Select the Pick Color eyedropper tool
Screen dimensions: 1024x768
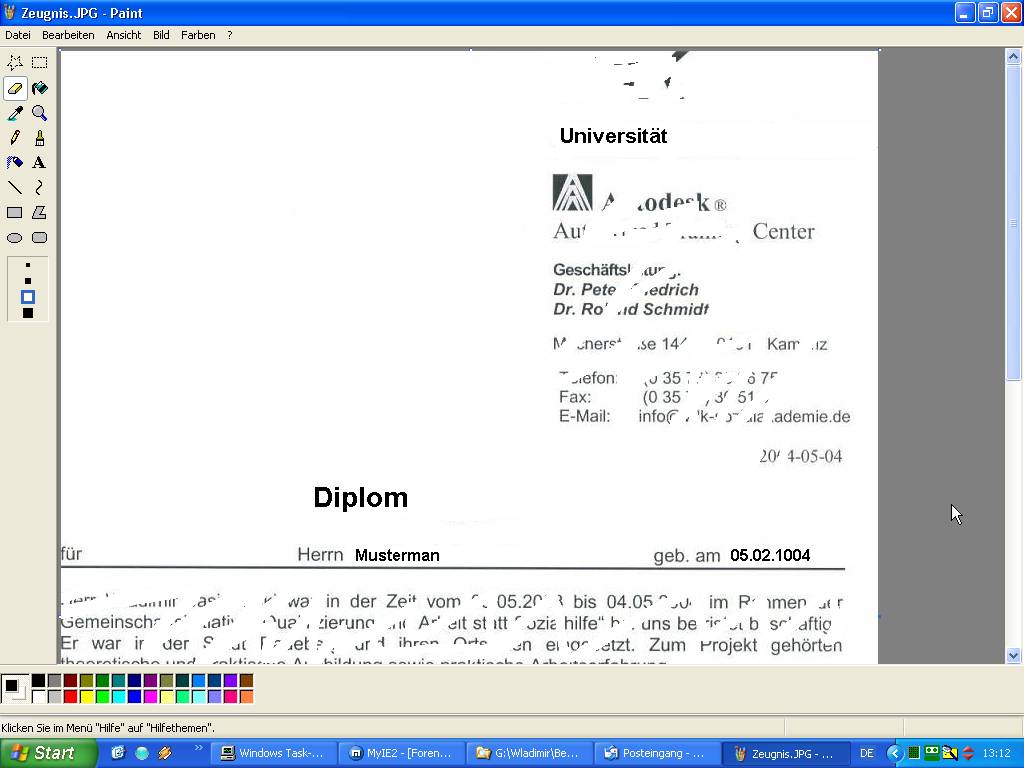(15, 113)
